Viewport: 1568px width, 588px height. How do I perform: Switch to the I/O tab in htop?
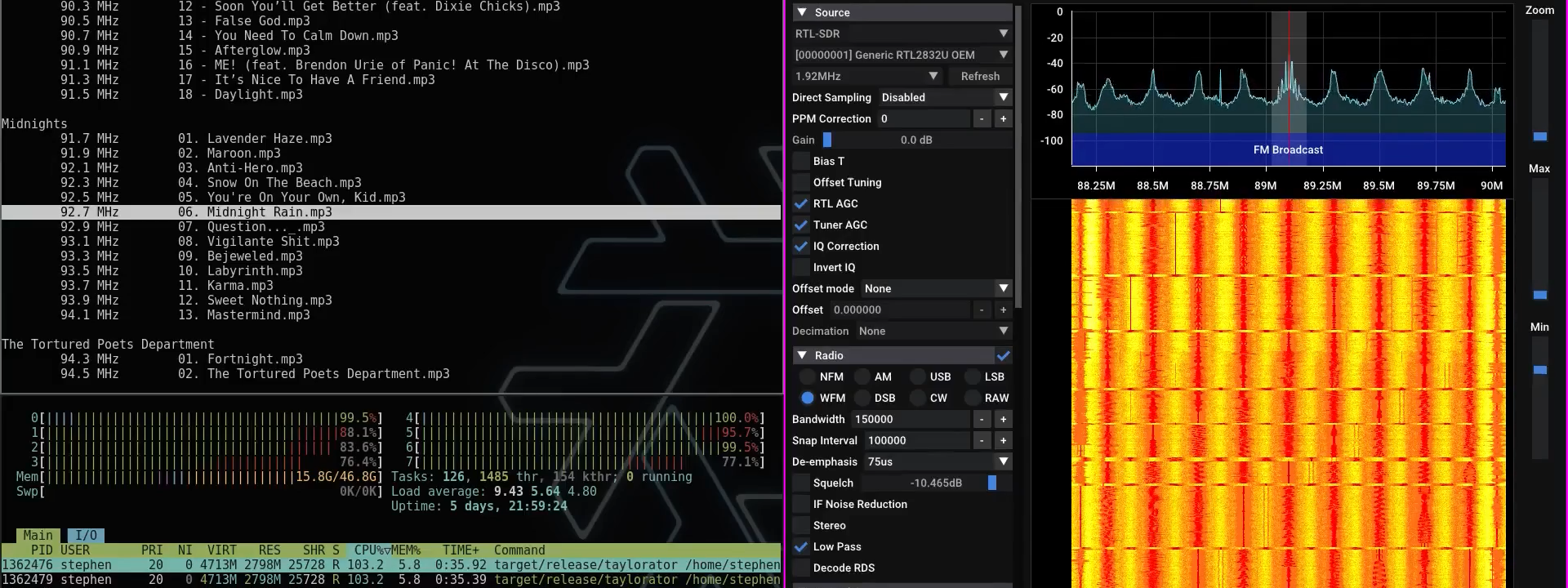pyautogui.click(x=86, y=535)
